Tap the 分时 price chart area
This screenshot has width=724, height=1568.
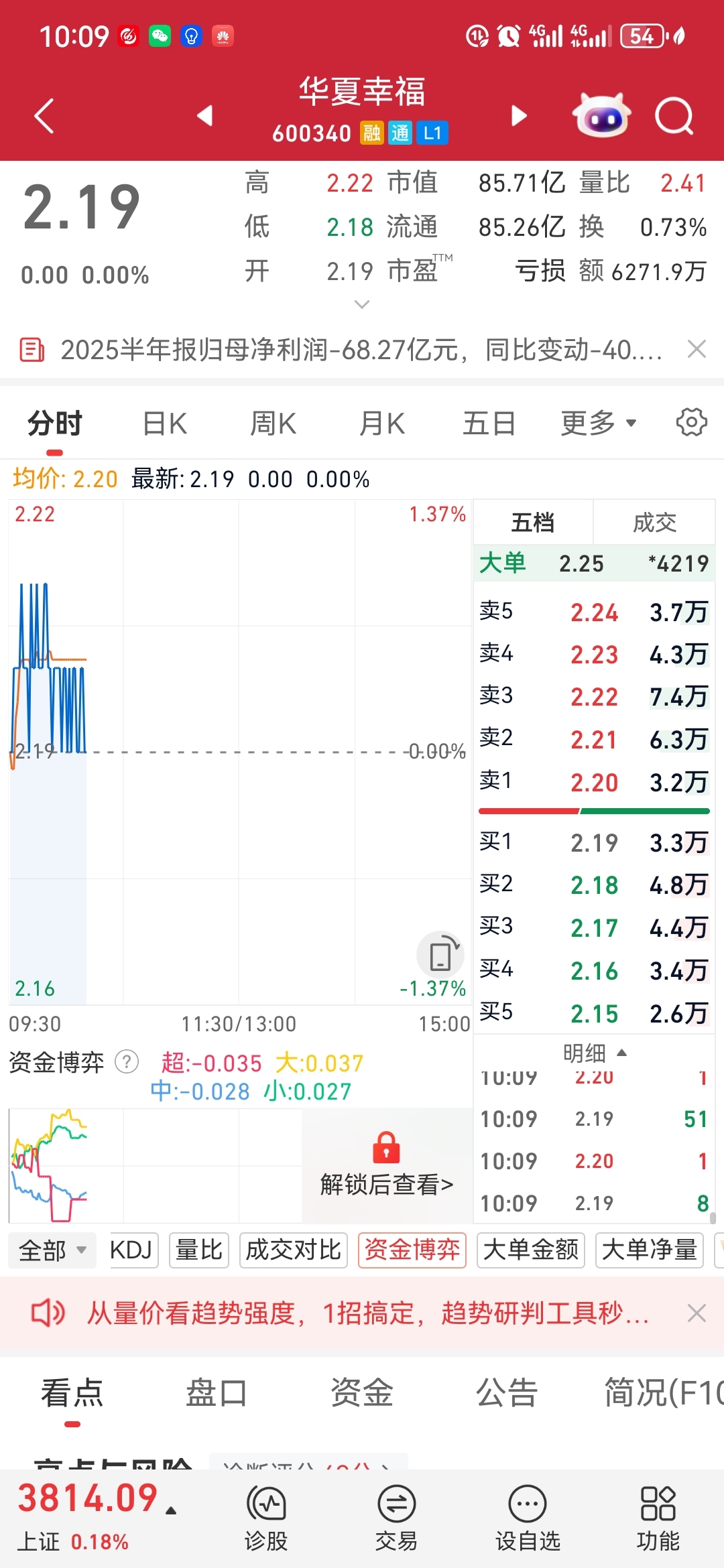pyautogui.click(x=240, y=752)
